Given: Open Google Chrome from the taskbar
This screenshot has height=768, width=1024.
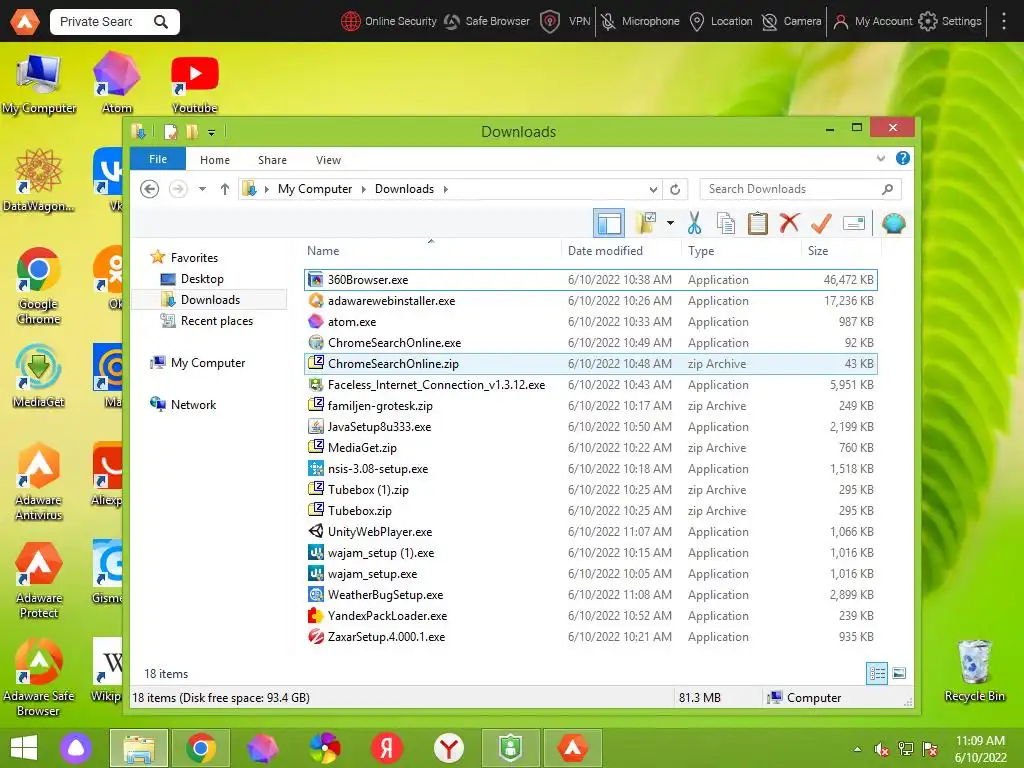Looking at the screenshot, I should click(x=200, y=748).
